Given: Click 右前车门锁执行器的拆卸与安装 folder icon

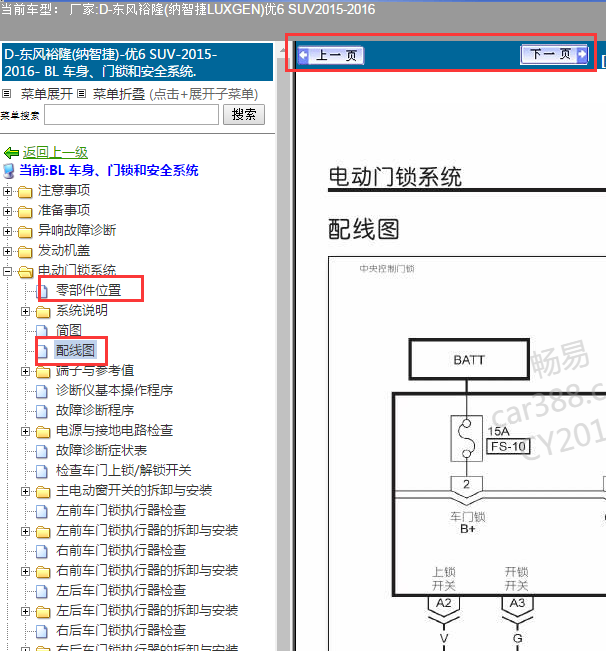Looking at the screenshot, I should coord(43,572).
